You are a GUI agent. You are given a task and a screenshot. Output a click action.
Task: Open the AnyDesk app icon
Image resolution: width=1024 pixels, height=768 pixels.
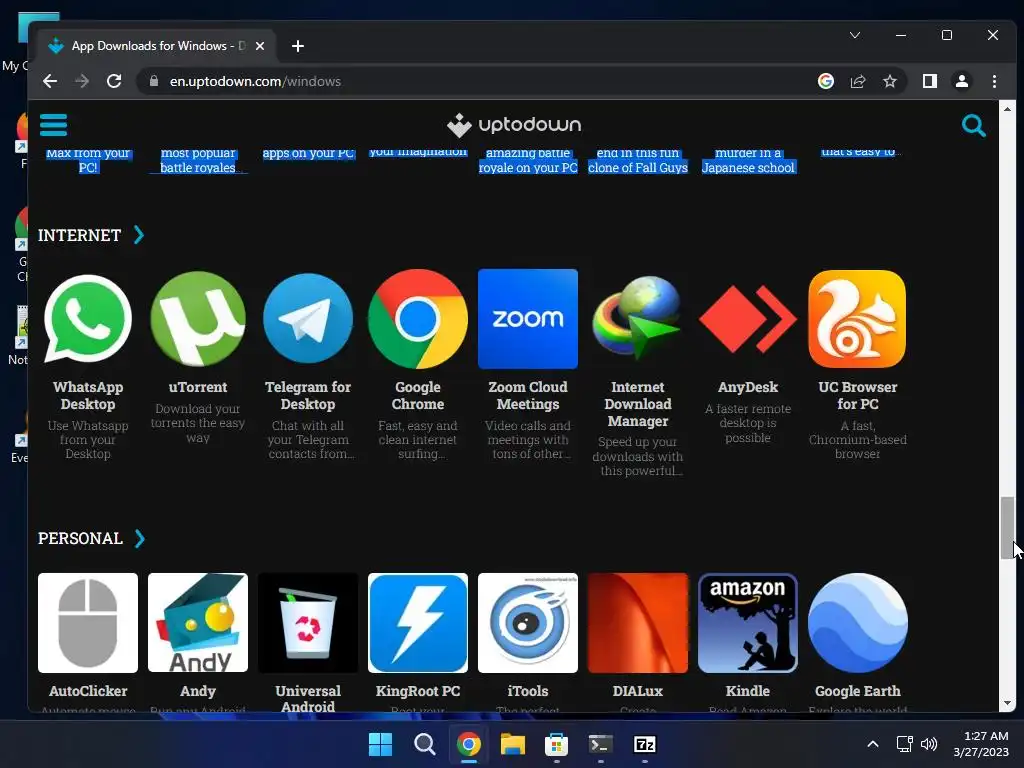[x=748, y=319]
